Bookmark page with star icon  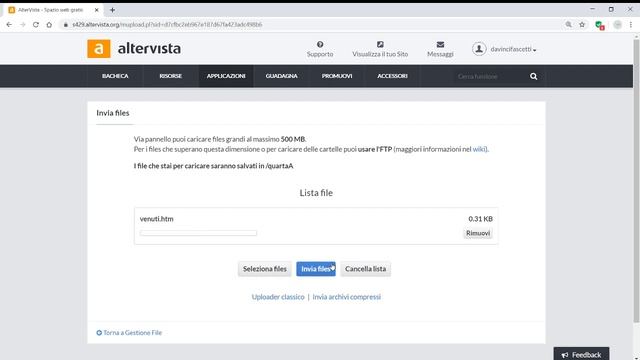click(582, 24)
